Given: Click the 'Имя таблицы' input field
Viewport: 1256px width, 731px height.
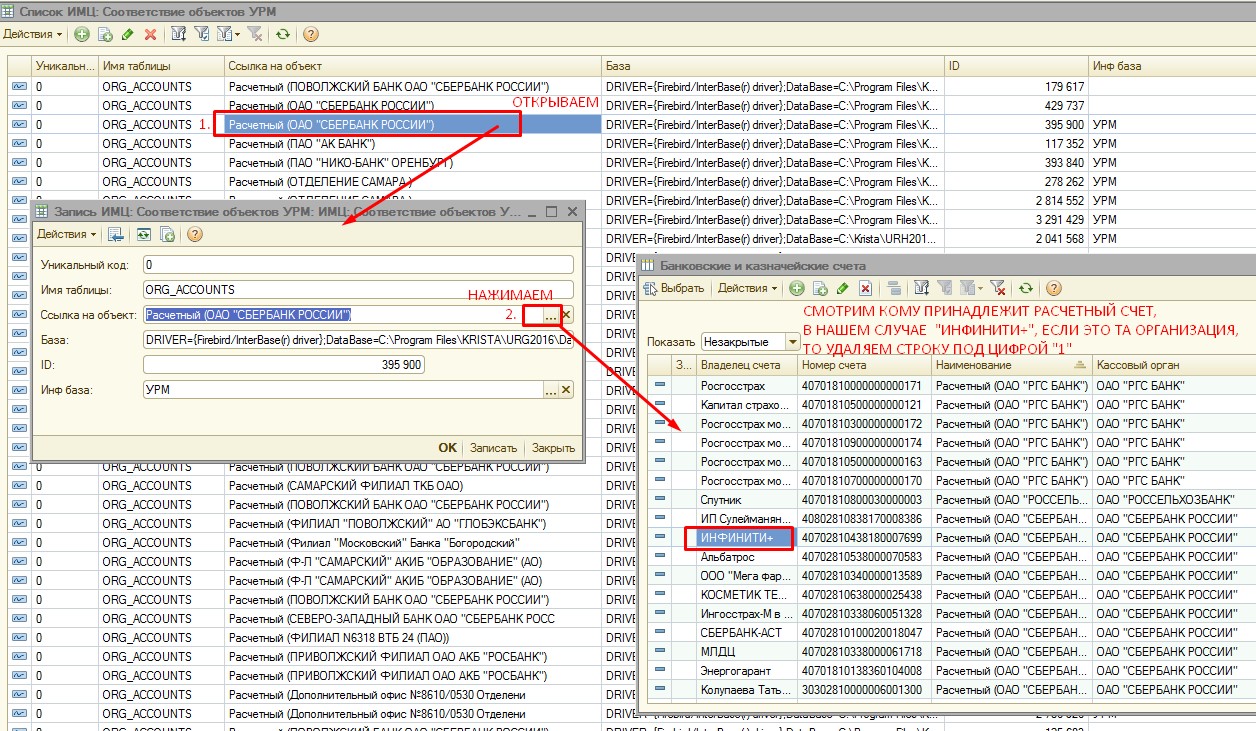Looking at the screenshot, I should pyautogui.click(x=358, y=290).
